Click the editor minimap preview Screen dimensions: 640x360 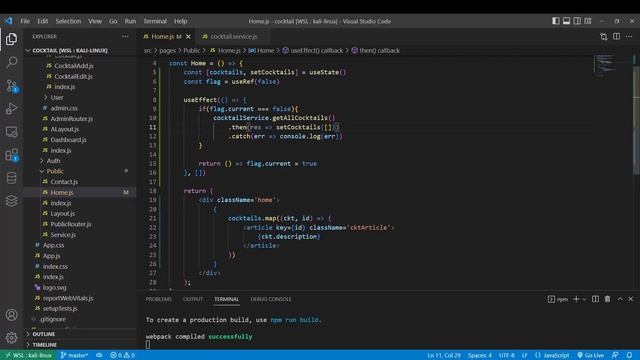[x=604, y=64]
